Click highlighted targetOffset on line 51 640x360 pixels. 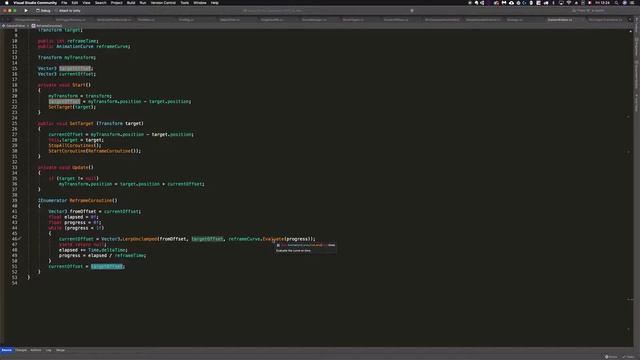tap(107, 267)
